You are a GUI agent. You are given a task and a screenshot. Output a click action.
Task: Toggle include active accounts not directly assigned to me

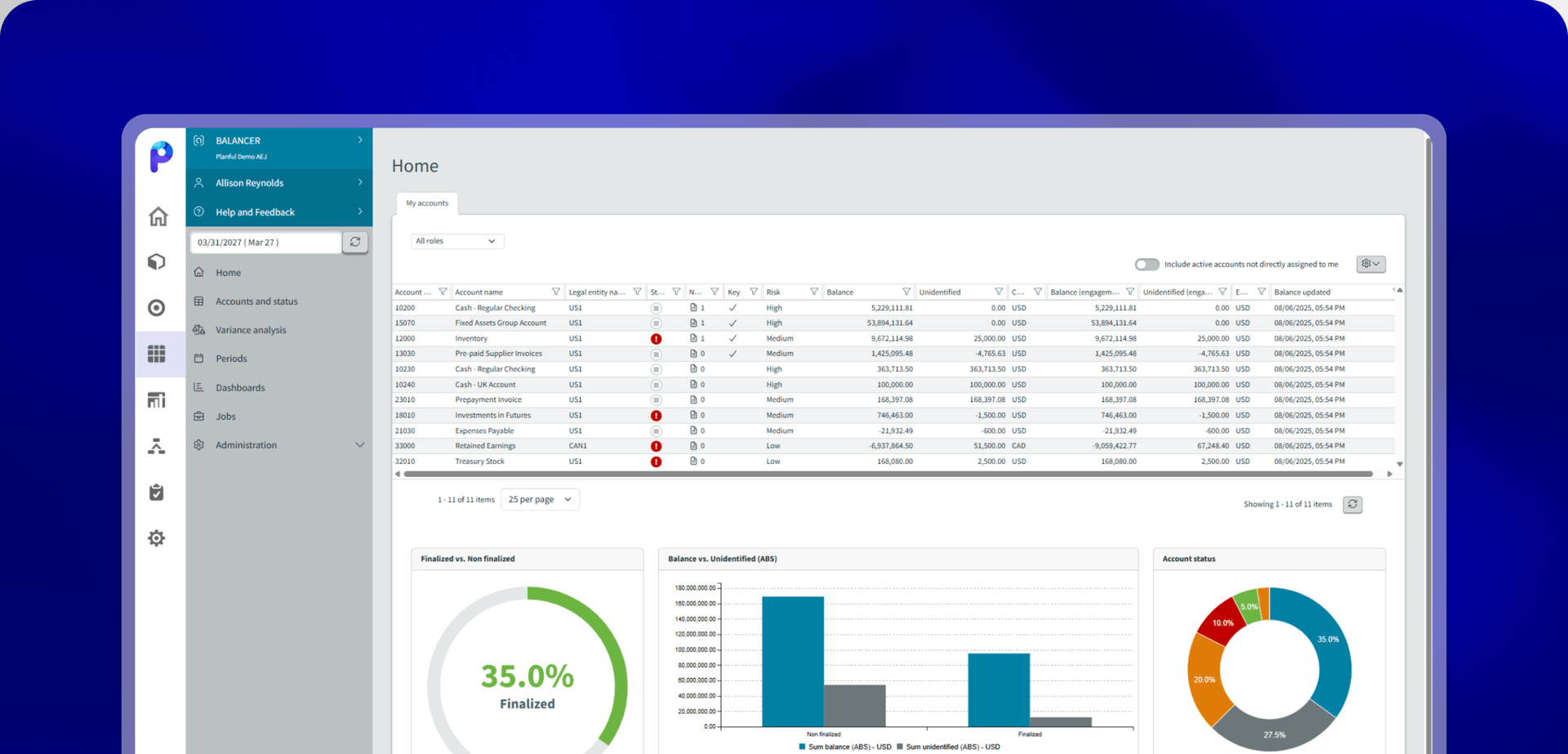point(1147,264)
